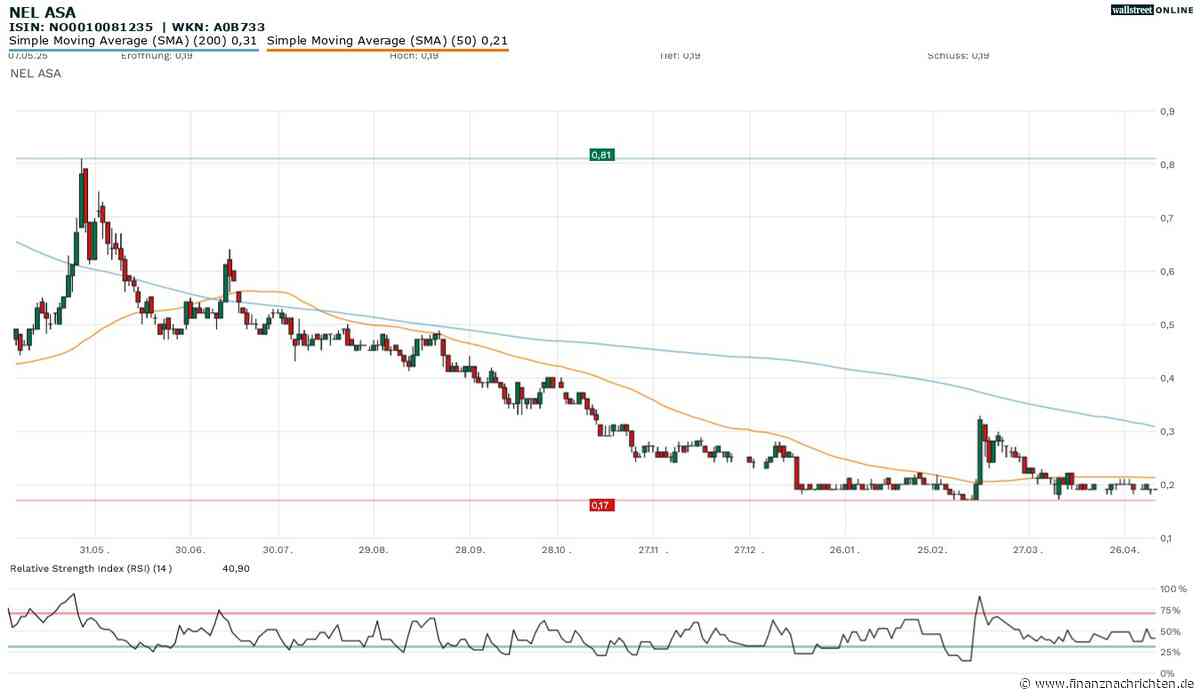
Task: Click the 0,9 price axis label
Action: point(1167,111)
